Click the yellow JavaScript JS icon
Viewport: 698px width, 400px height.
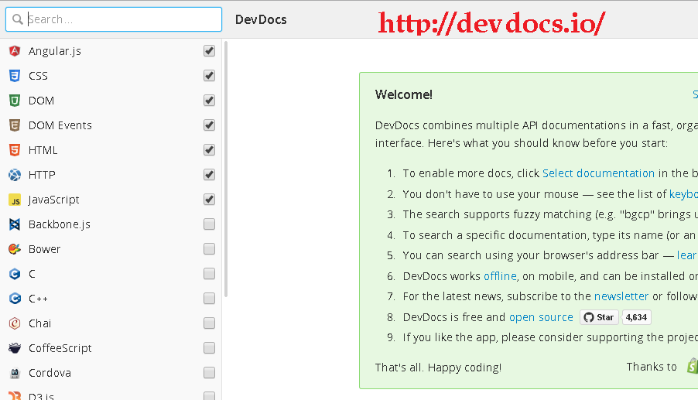15,200
